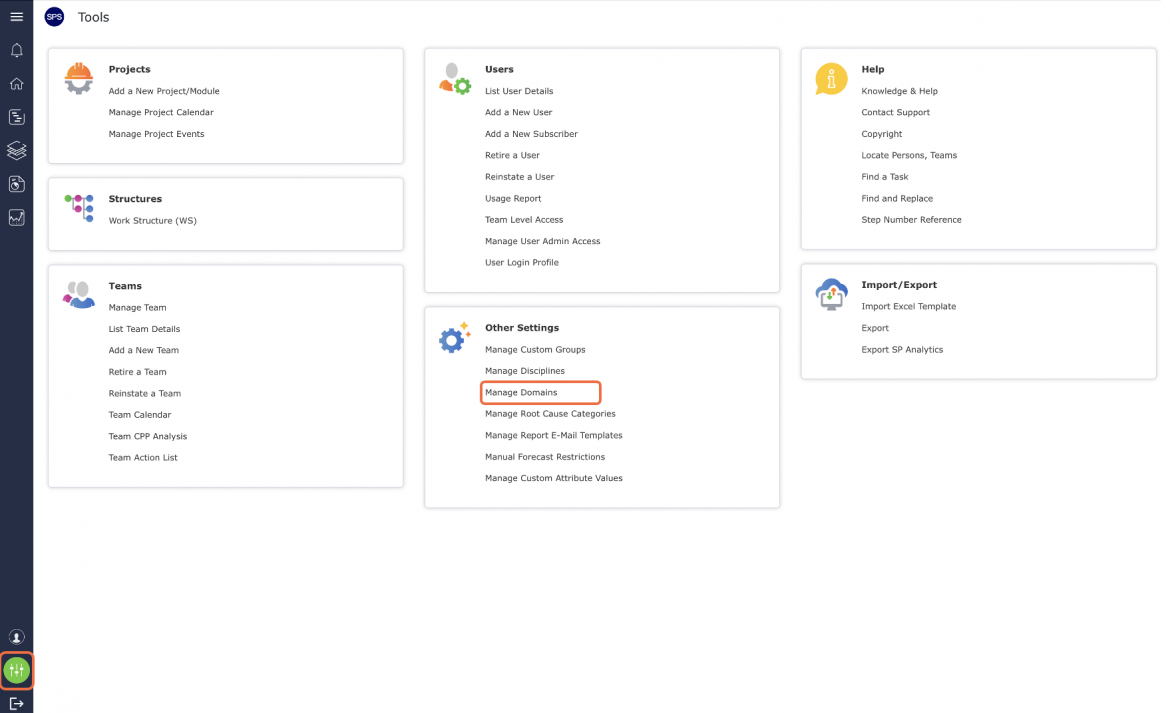
Task: Click the Users person-gear icon
Action: point(455,78)
